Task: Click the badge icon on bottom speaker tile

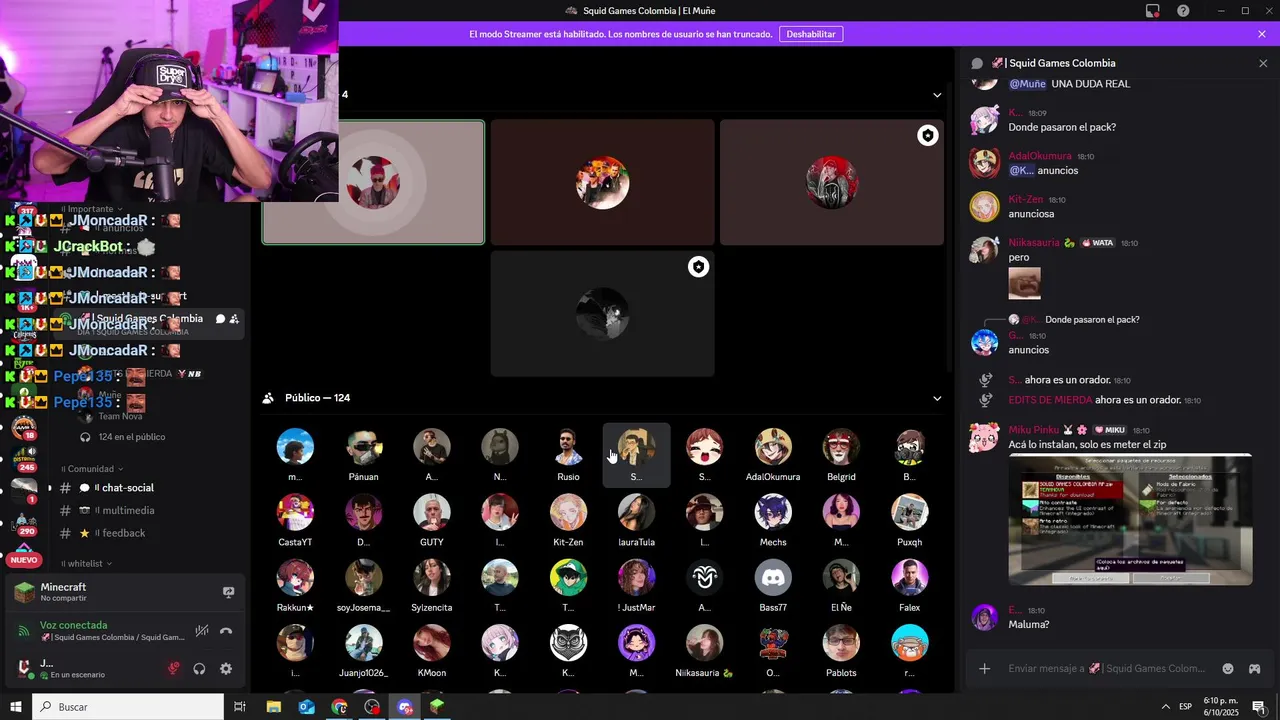Action: [x=698, y=267]
